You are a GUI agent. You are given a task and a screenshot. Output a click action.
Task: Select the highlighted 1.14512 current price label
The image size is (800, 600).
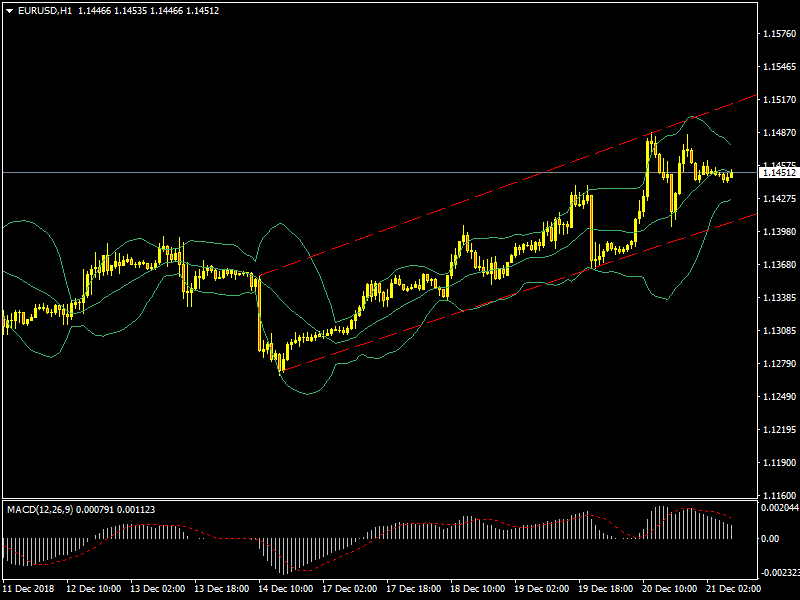tap(777, 173)
